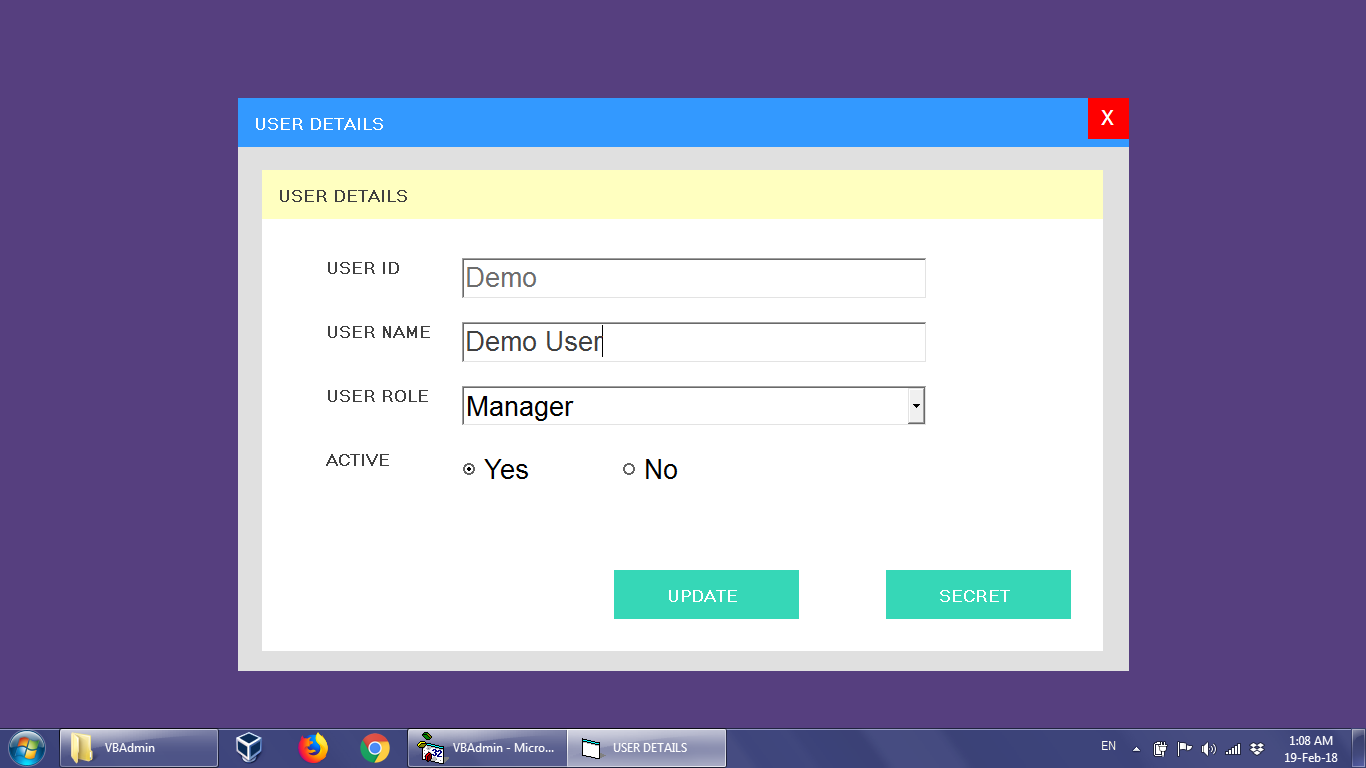This screenshot has height=768, width=1366.
Task: Click the power plug tray icon
Action: pos(1160,748)
